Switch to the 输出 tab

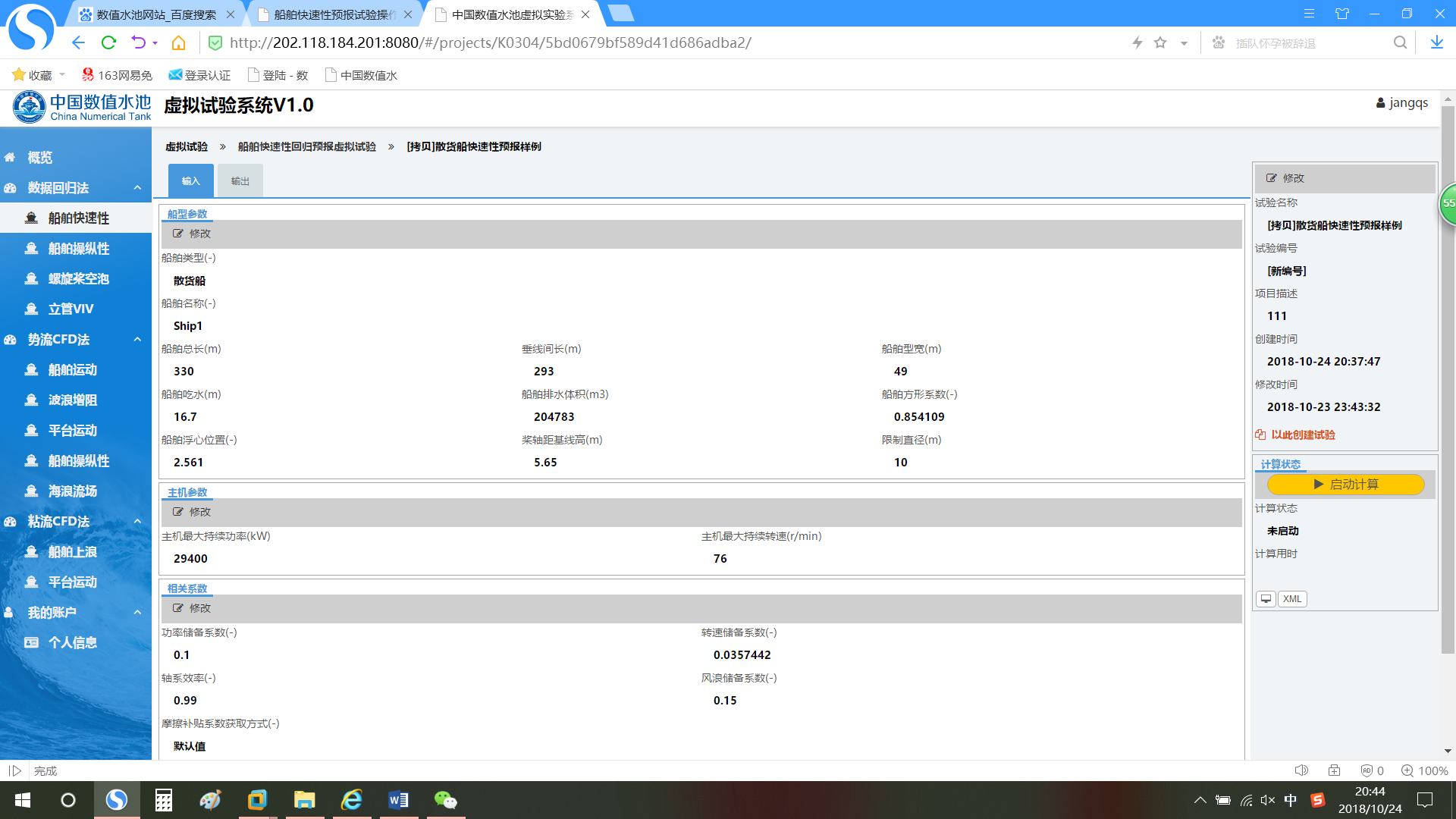pos(240,180)
